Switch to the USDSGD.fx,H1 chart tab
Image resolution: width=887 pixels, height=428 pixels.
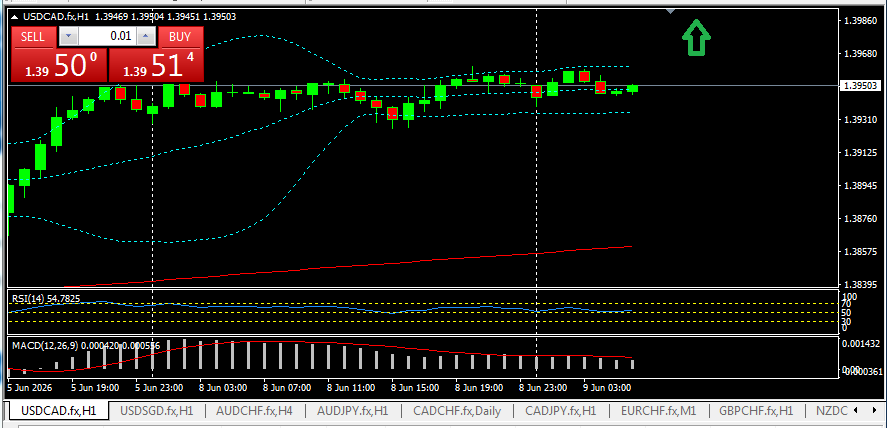157,410
